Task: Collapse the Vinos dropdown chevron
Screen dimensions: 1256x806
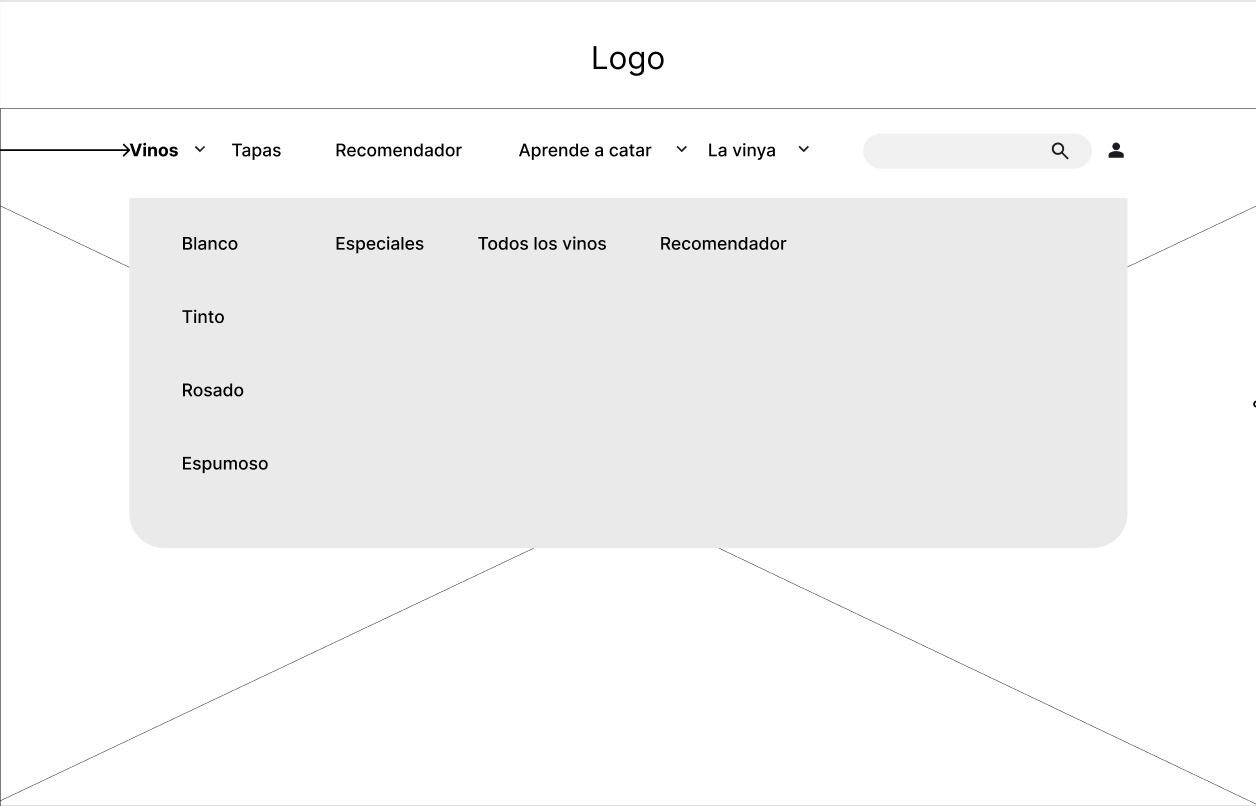Action: click(x=200, y=150)
